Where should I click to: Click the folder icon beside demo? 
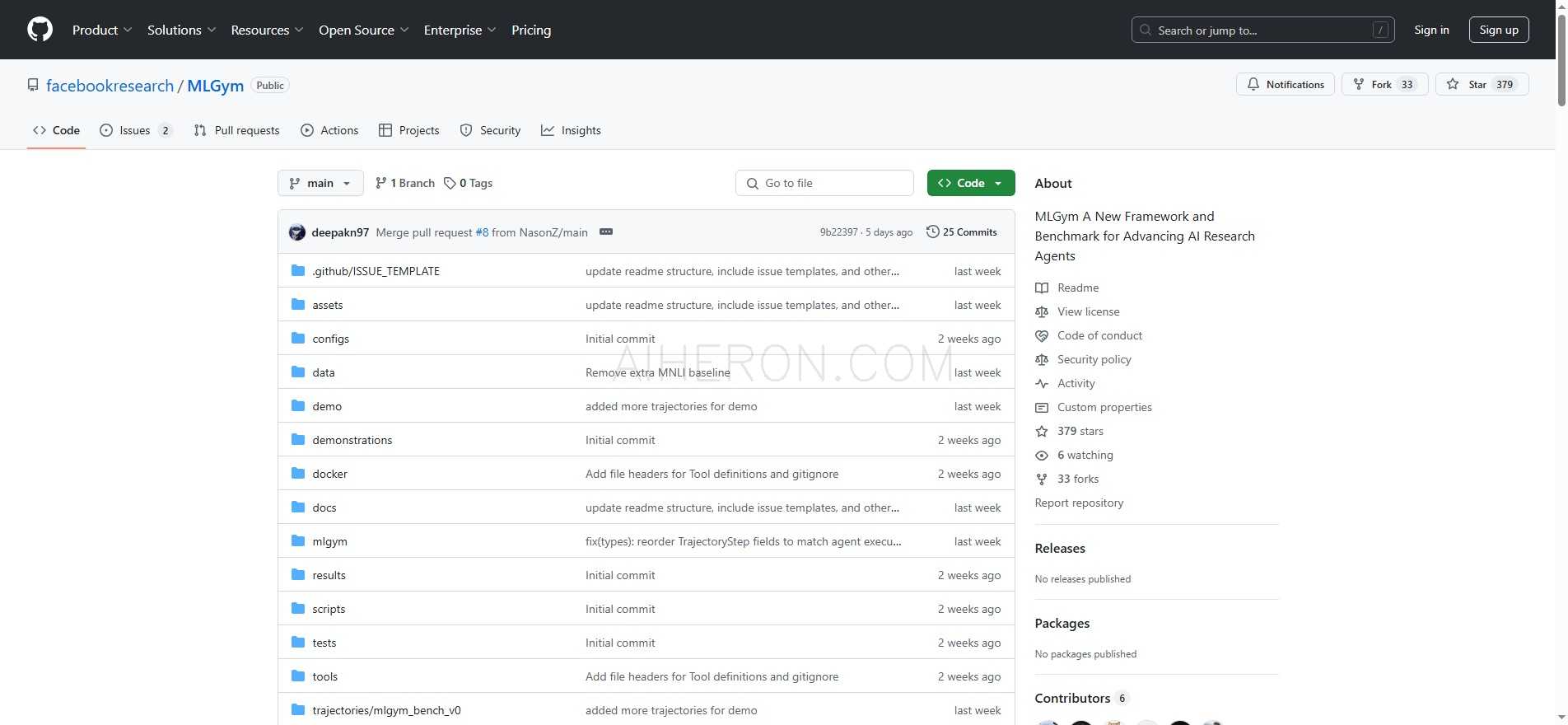[x=298, y=406]
